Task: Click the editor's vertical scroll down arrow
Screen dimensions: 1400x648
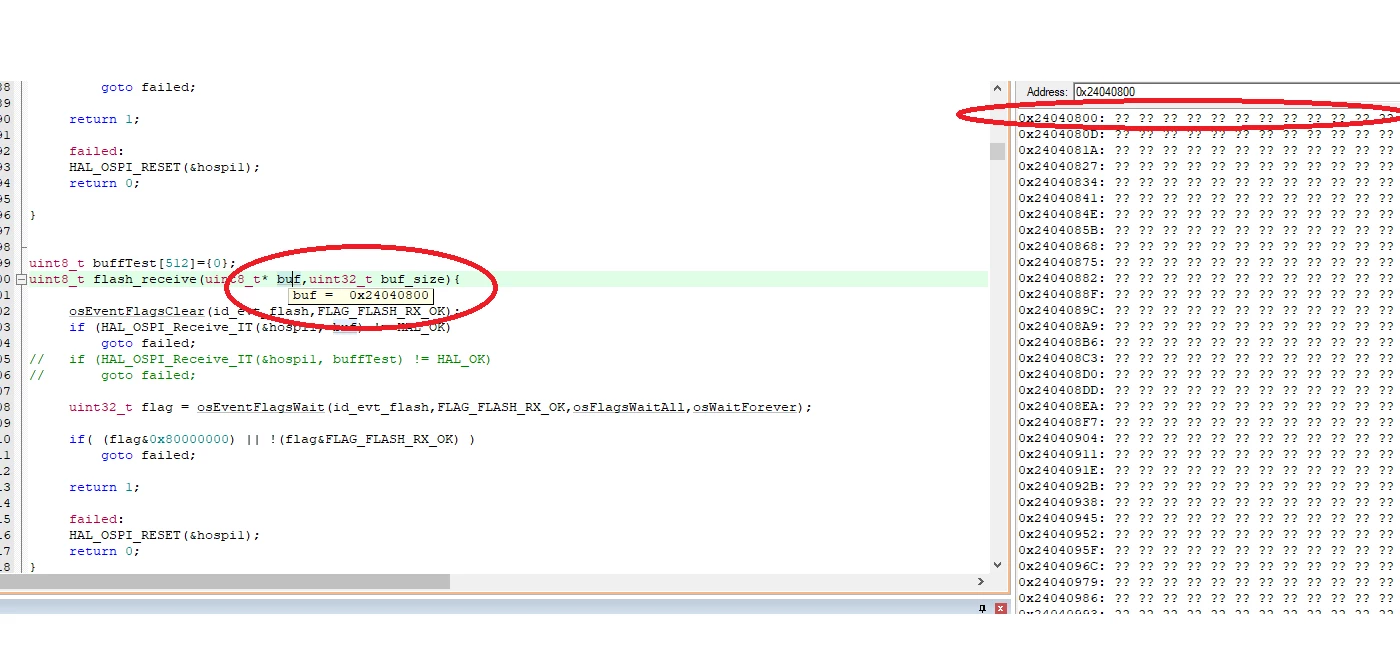Action: pos(997,565)
